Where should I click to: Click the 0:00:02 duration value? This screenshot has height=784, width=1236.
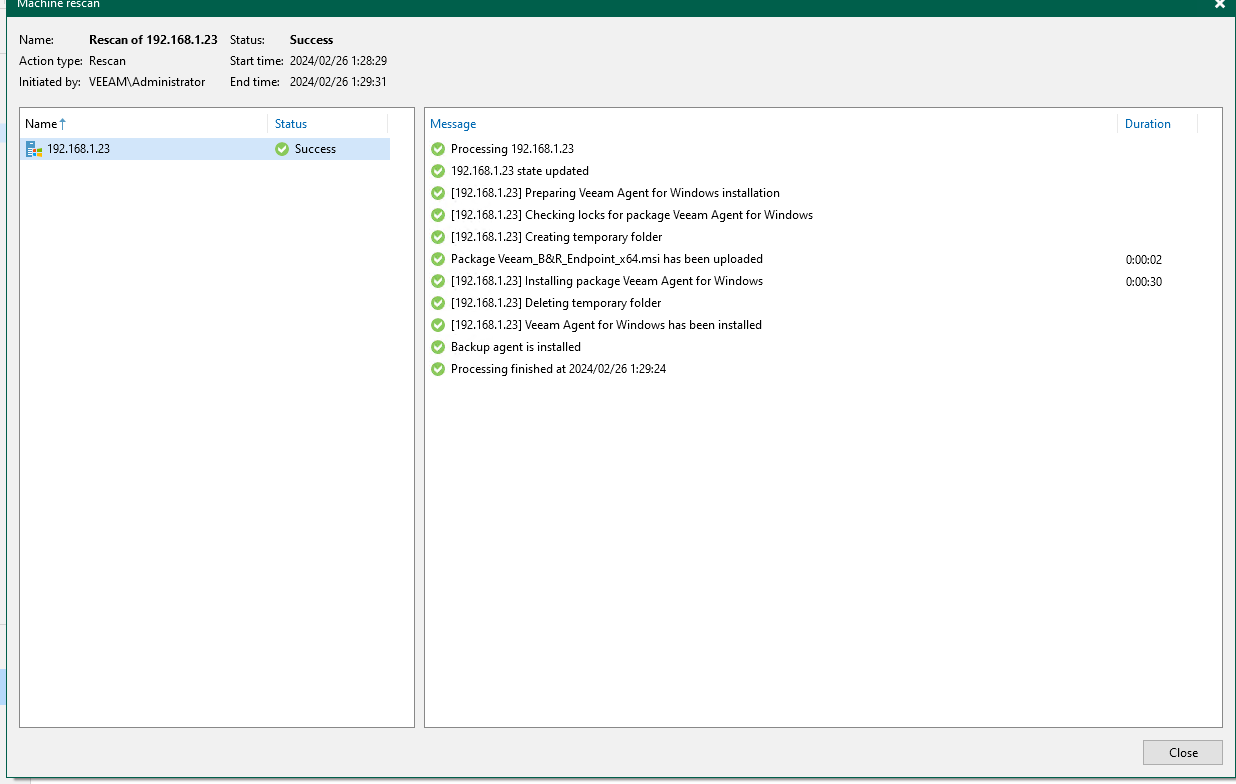click(x=1144, y=260)
